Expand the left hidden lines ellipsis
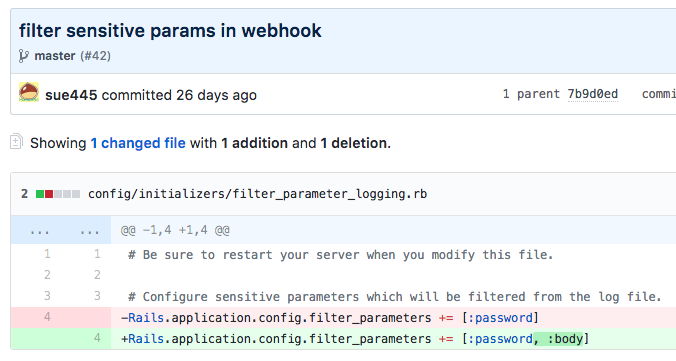Image resolution: width=676 pixels, height=361 pixels. 39,231
